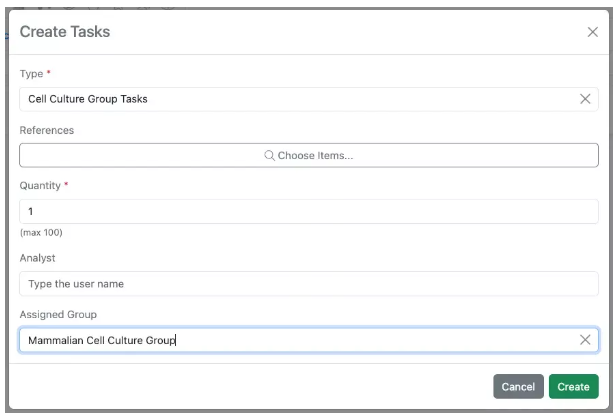Viewport: 613px width, 416px height.
Task: Cancel task creation
Action: click(x=518, y=387)
